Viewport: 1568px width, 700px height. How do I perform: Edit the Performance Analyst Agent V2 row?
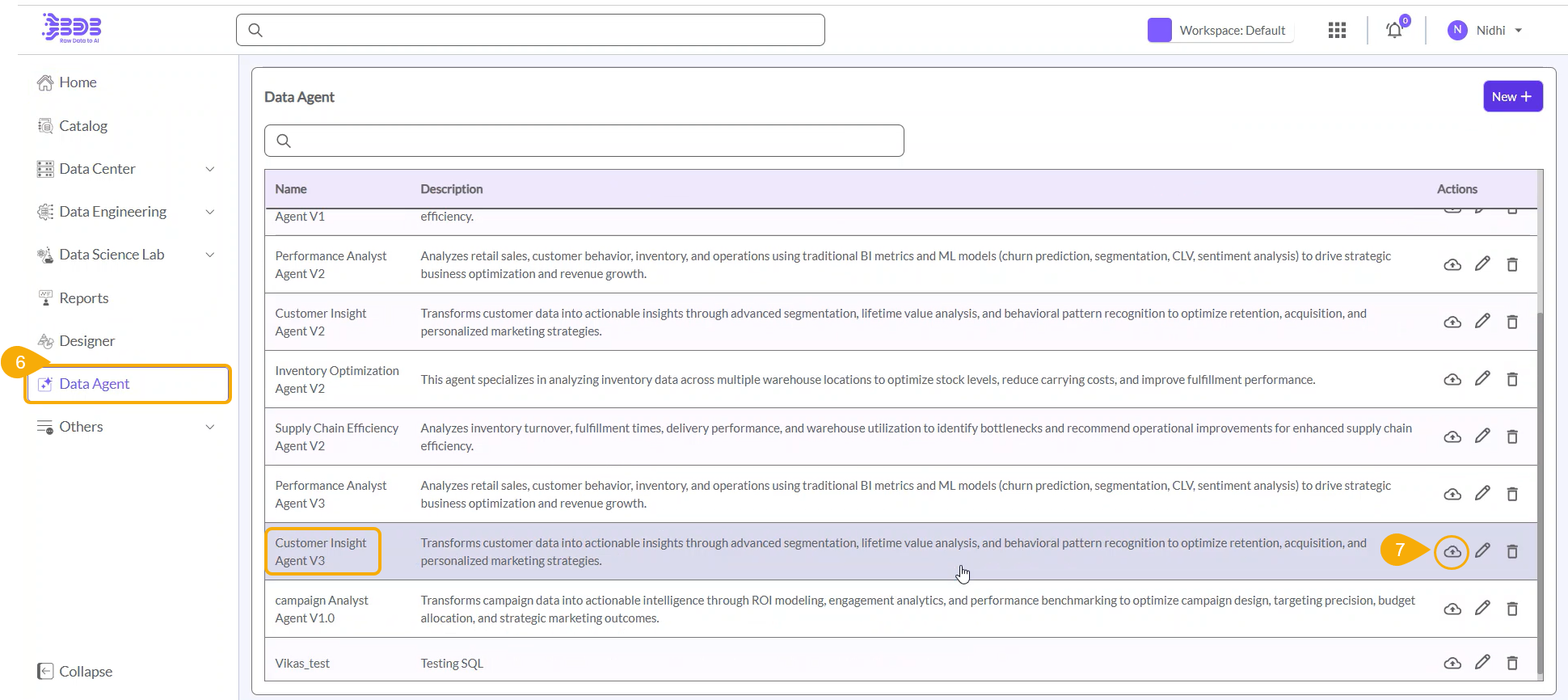(1482, 264)
